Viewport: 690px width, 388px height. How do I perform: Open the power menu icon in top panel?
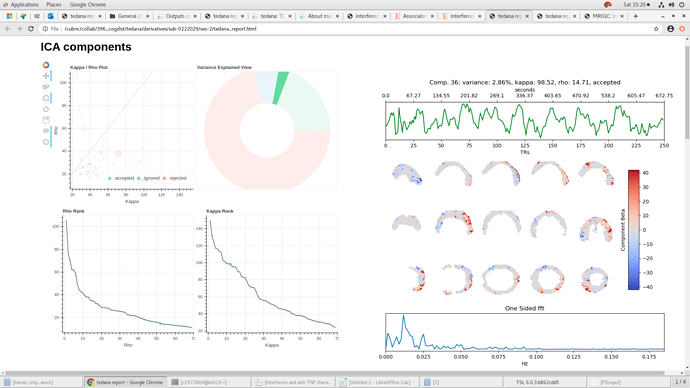[682, 4]
